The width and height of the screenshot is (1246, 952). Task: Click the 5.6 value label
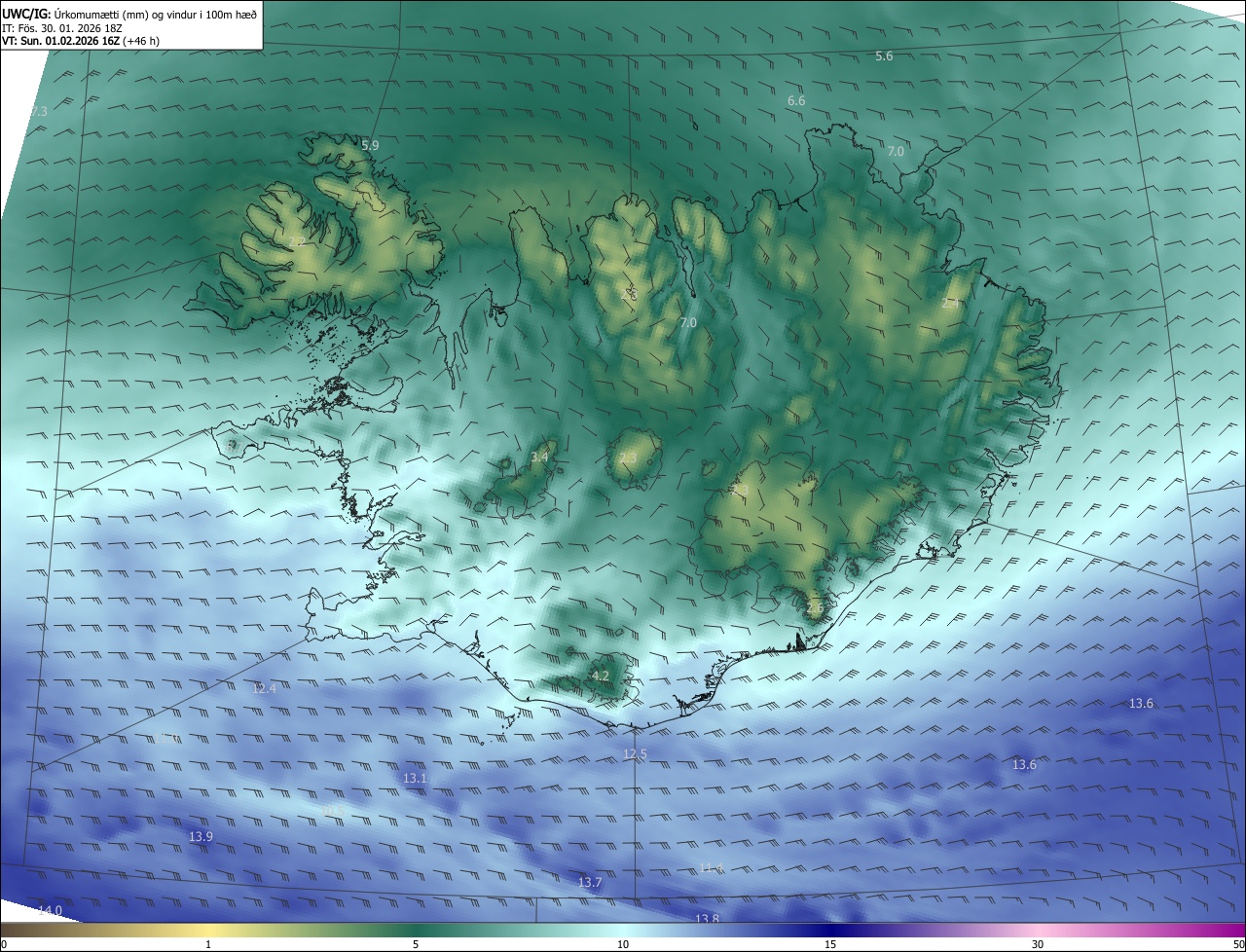(x=884, y=56)
